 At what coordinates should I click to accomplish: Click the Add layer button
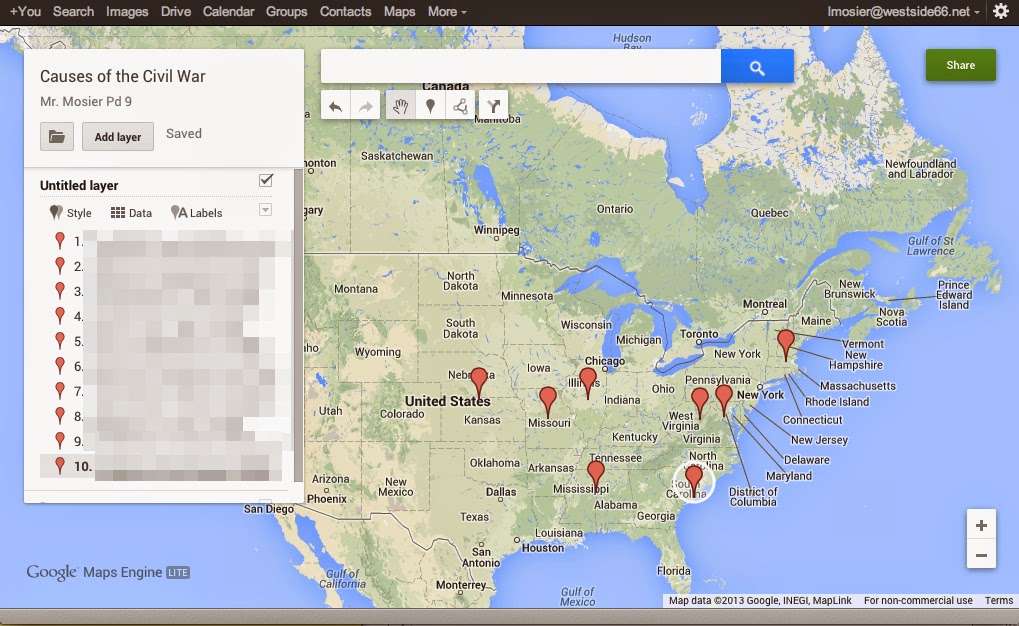tap(118, 137)
